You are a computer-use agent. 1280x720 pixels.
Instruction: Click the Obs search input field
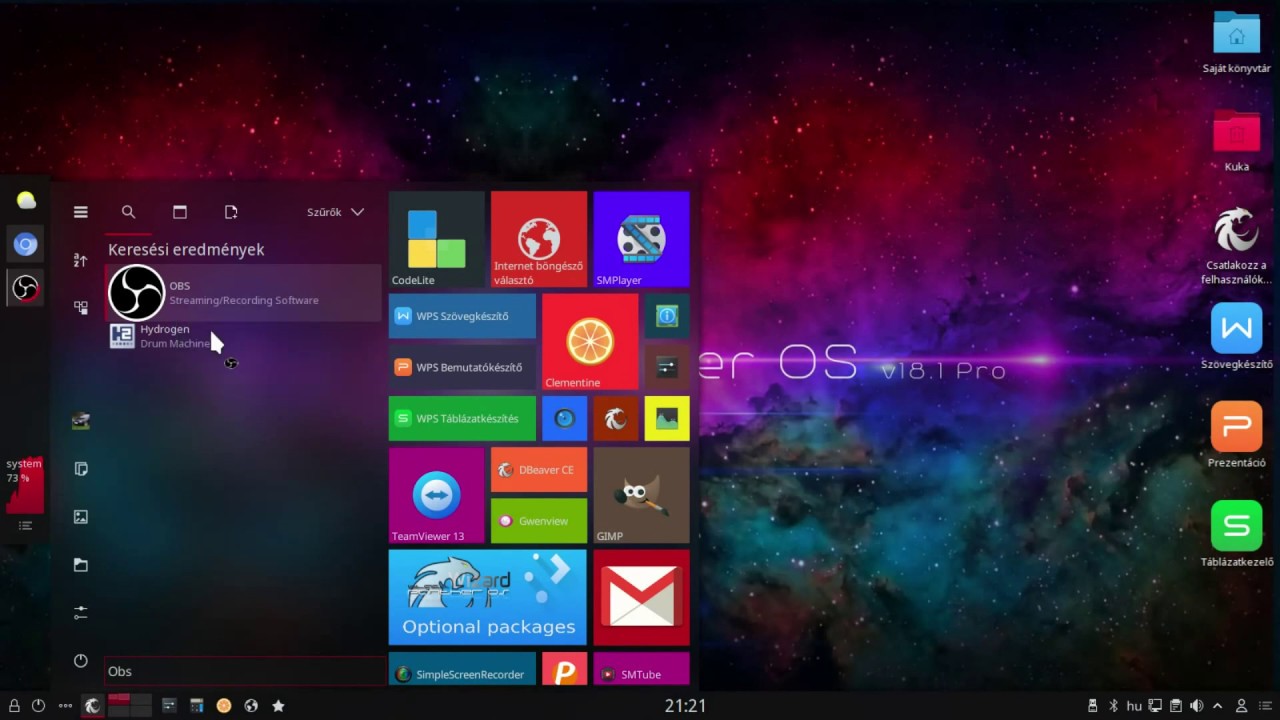244,671
